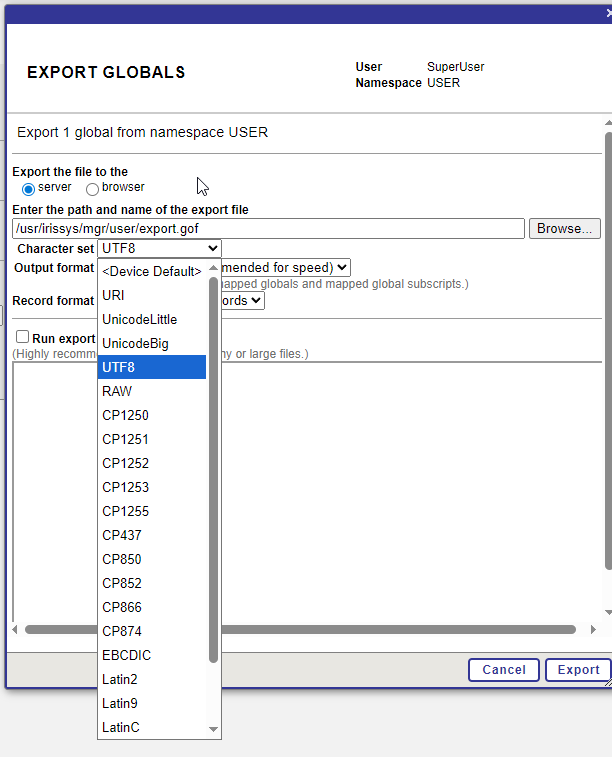Viewport: 612px width, 757px height.
Task: Click the Browse button
Action: [x=564, y=229]
